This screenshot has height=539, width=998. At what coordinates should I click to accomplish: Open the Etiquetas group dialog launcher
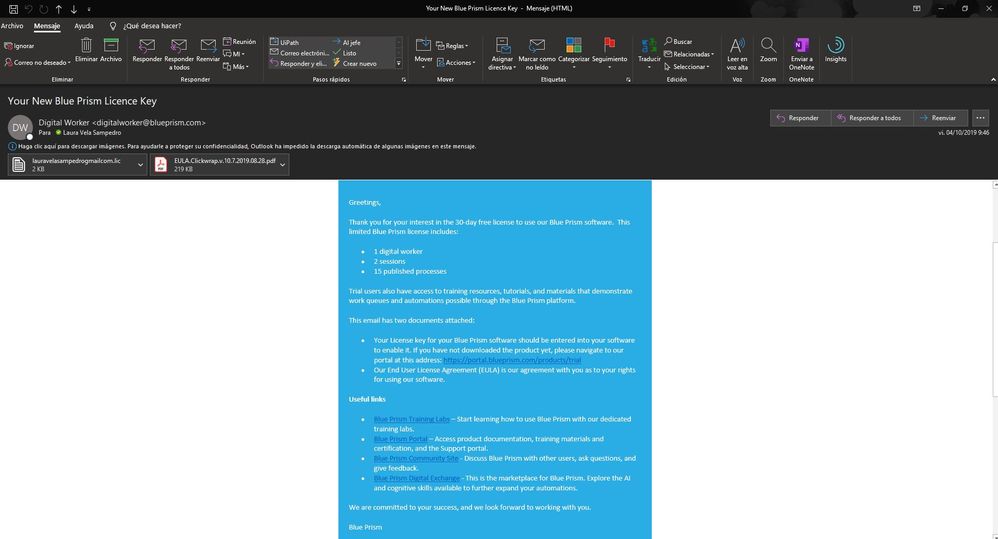pyautogui.click(x=628, y=80)
